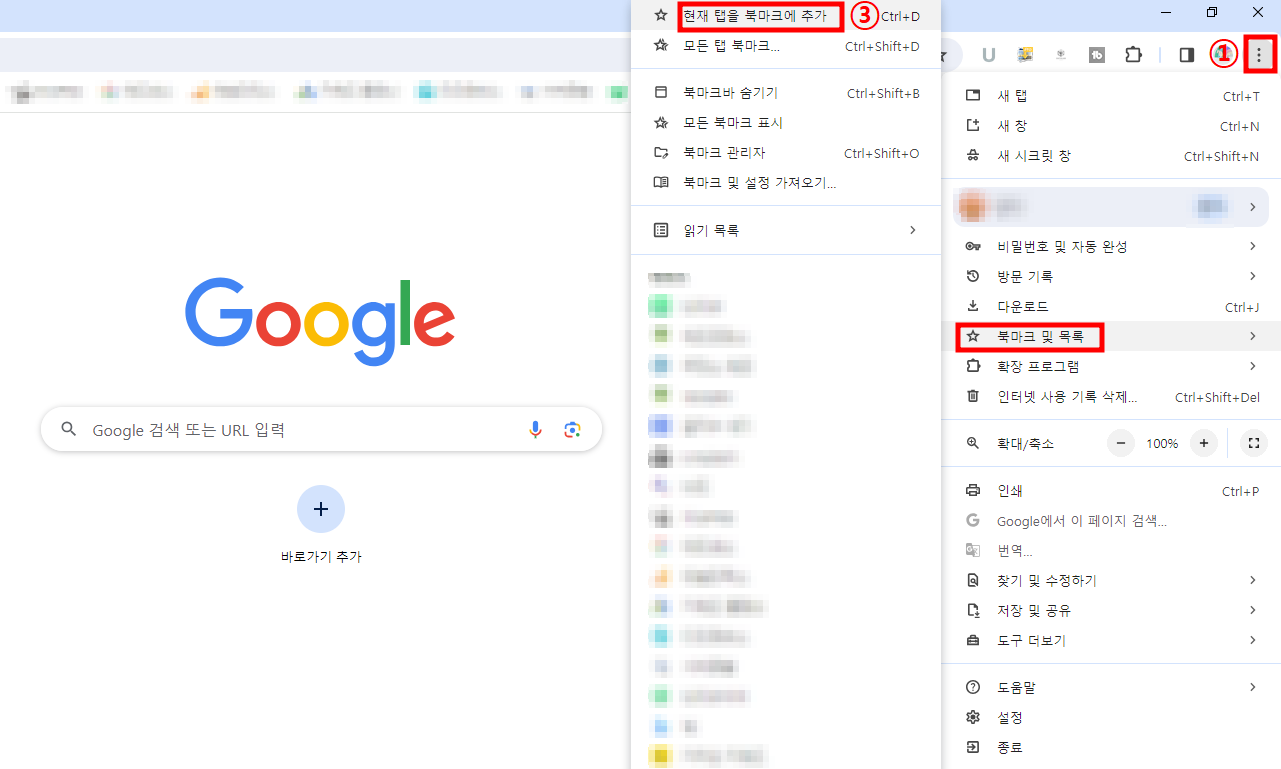
Task: Expand the 북마크 및 목록 submenu
Action: point(1030,336)
